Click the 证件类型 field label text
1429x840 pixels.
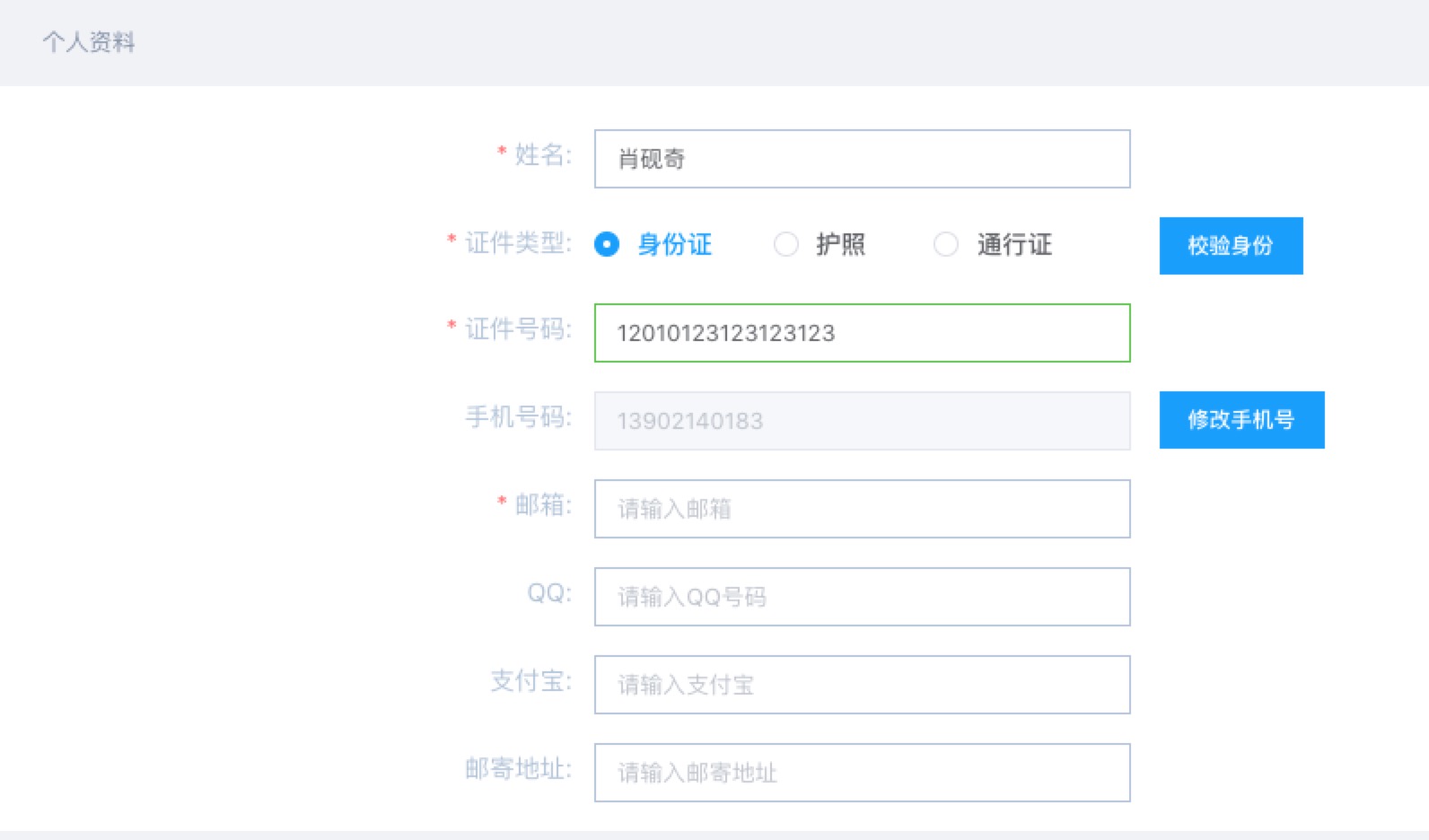click(x=517, y=242)
